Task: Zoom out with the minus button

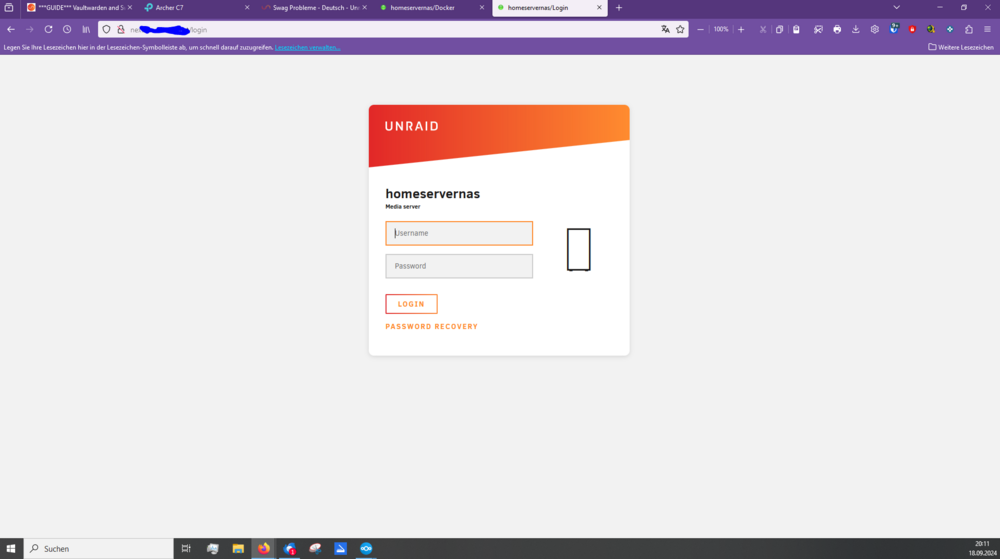Action: pyautogui.click(x=700, y=29)
